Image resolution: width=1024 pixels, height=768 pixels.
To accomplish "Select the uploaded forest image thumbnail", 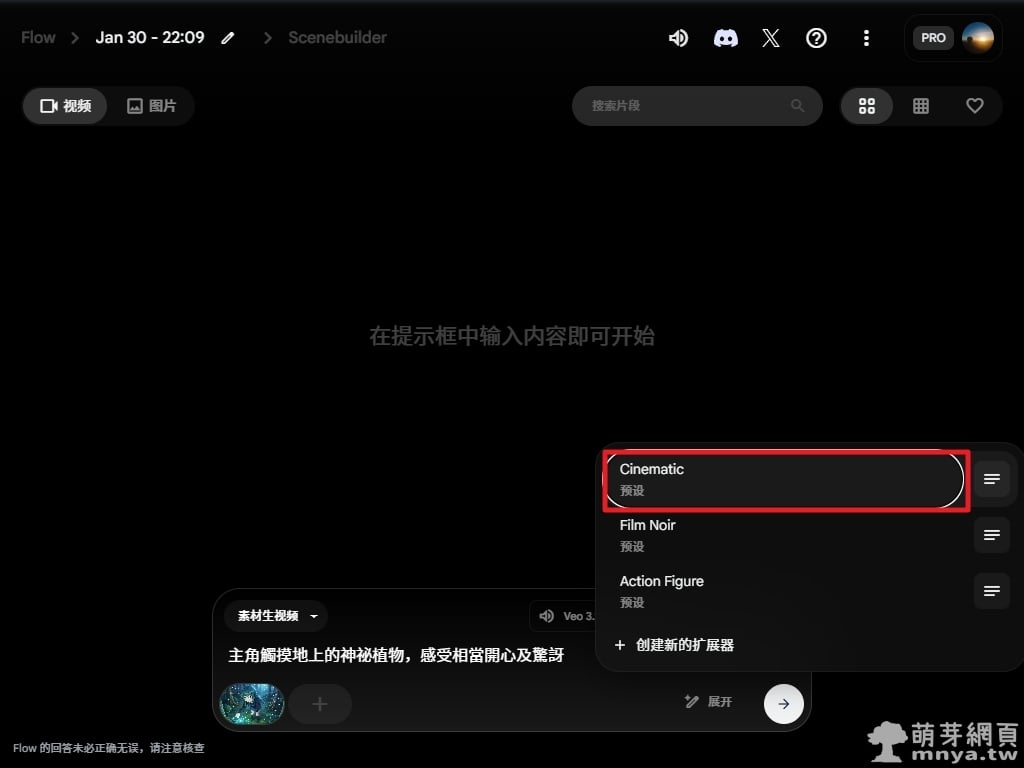I will point(252,704).
